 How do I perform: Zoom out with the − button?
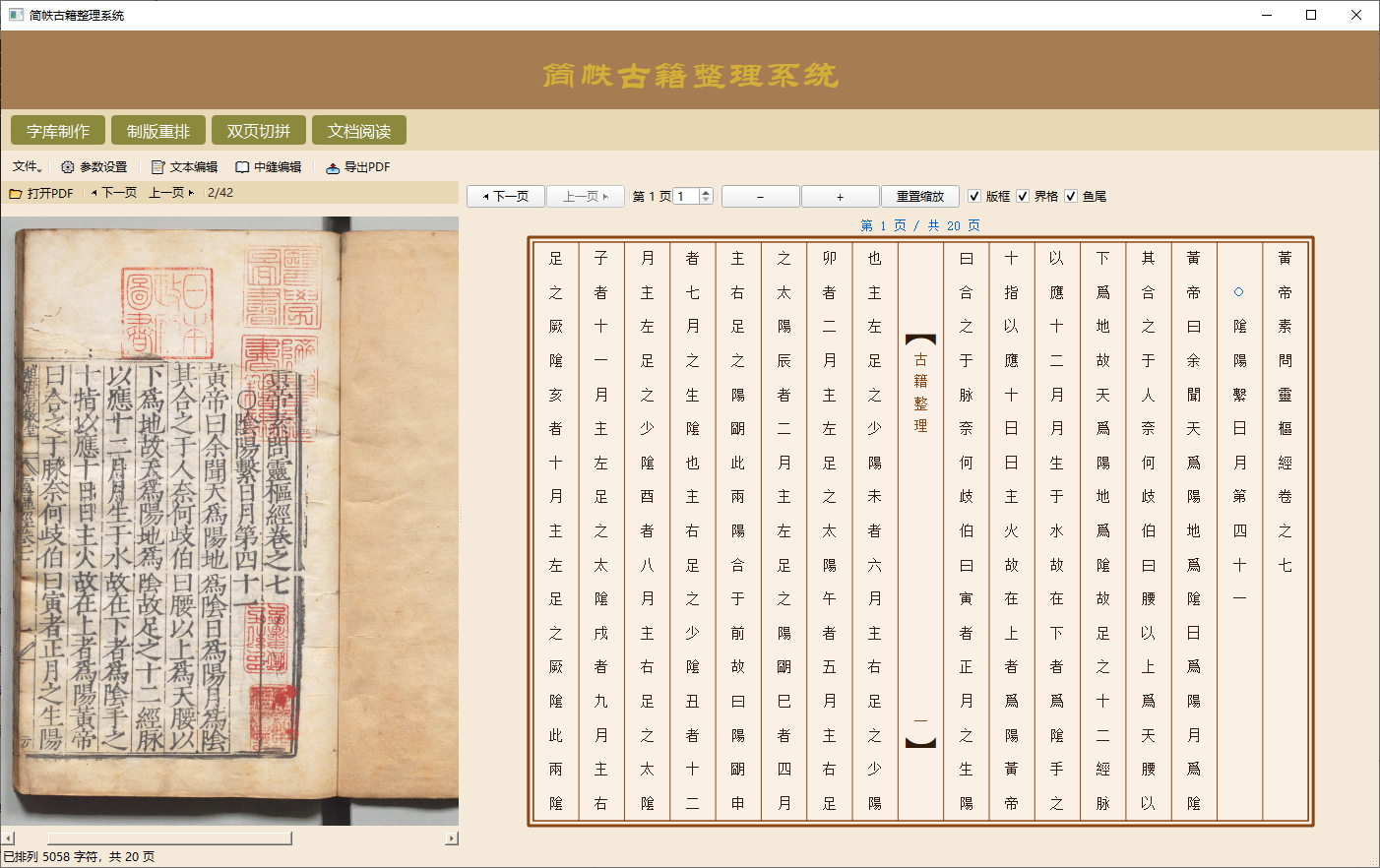click(x=761, y=197)
